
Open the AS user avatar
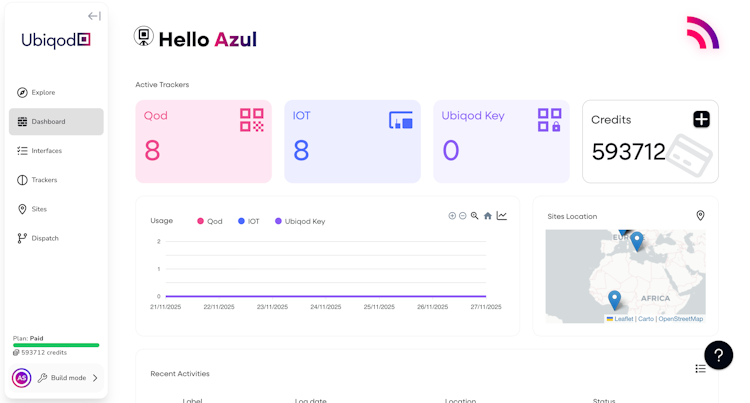[22, 378]
